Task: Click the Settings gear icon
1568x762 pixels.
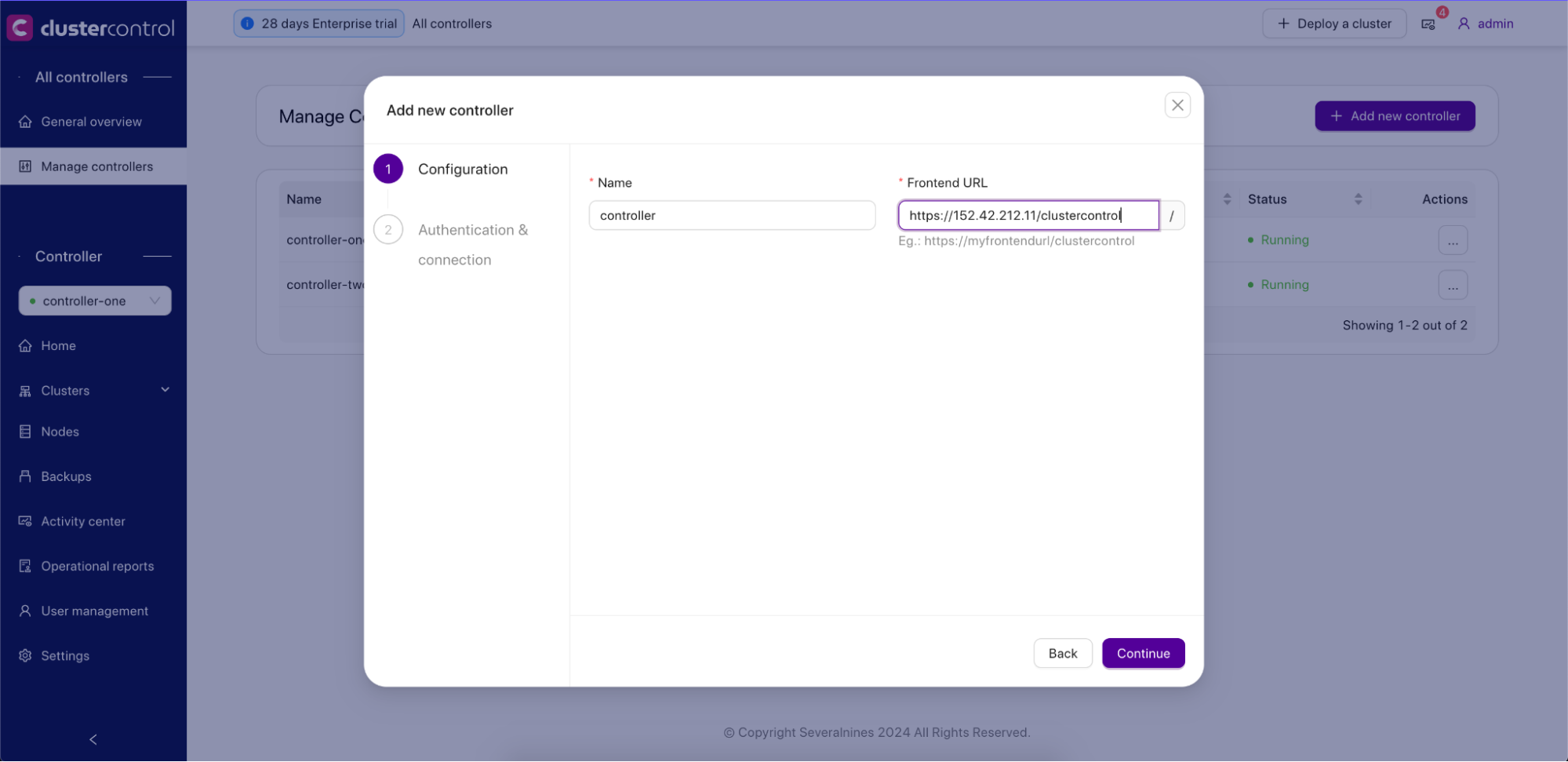Action: coord(25,655)
